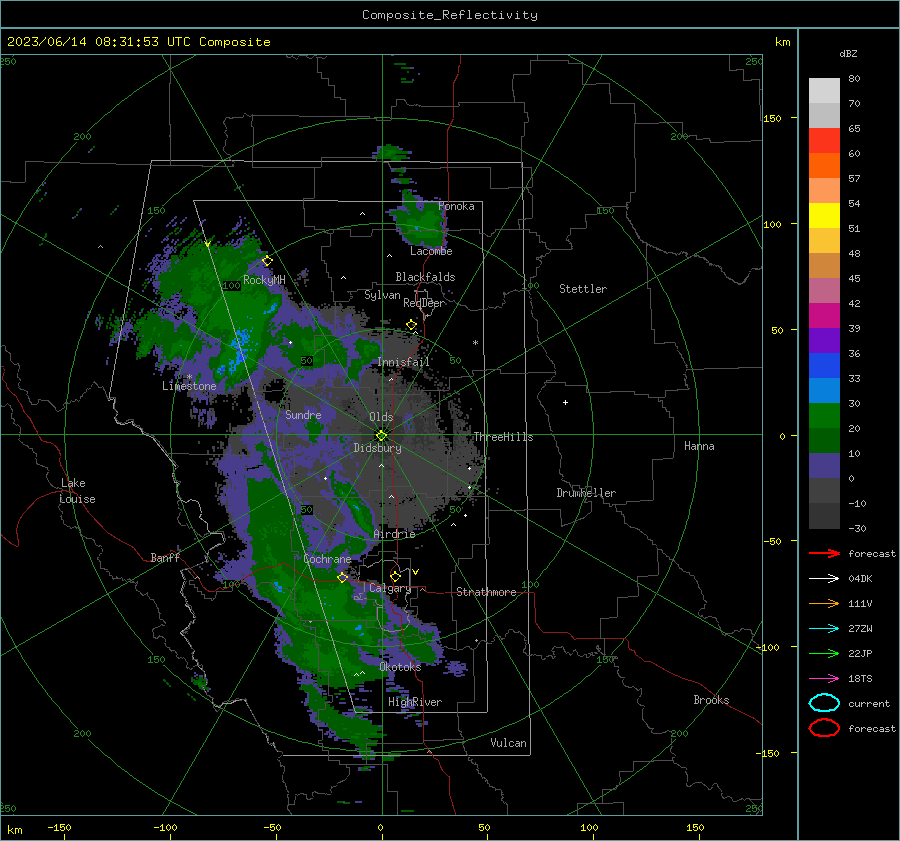Click the Sundre town label
900x841 pixels.
303,414
